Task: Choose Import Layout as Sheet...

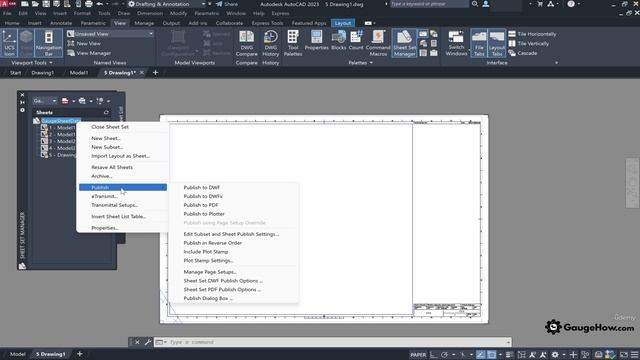Action: [122, 156]
